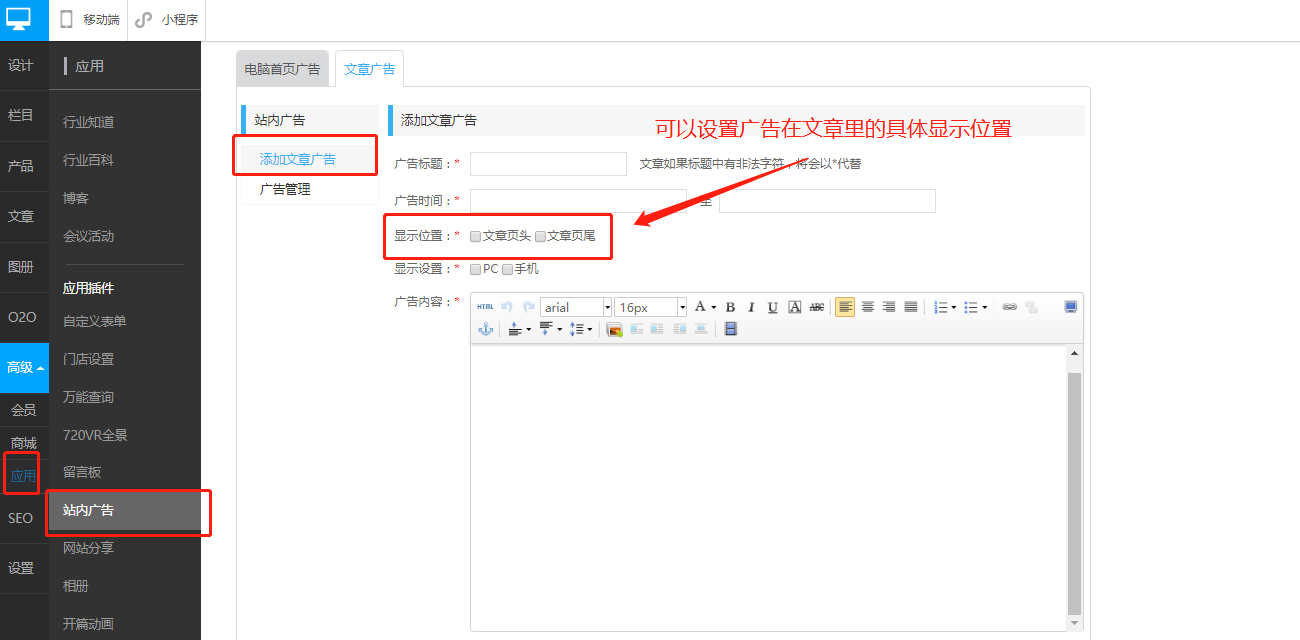Collapse the 高级 sidebar section
Viewport: 1300px width, 640px height.
(24, 367)
